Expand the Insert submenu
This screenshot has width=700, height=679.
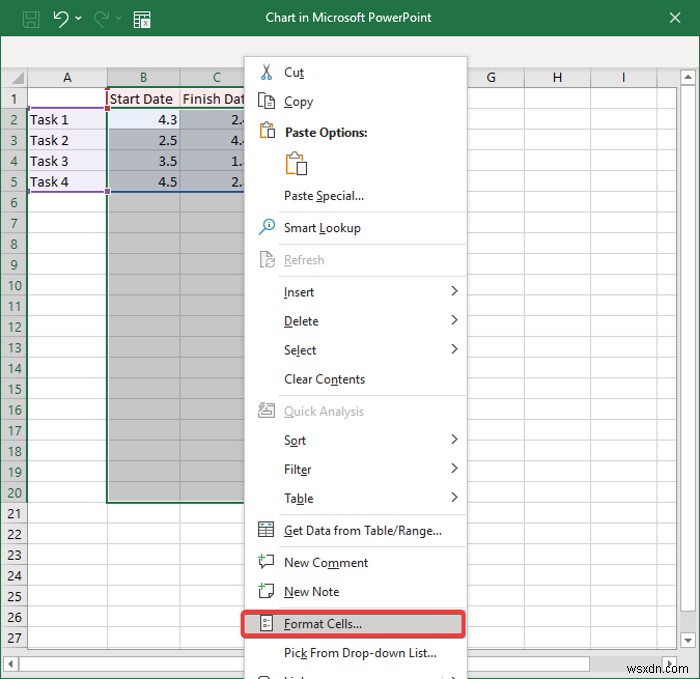[454, 291]
